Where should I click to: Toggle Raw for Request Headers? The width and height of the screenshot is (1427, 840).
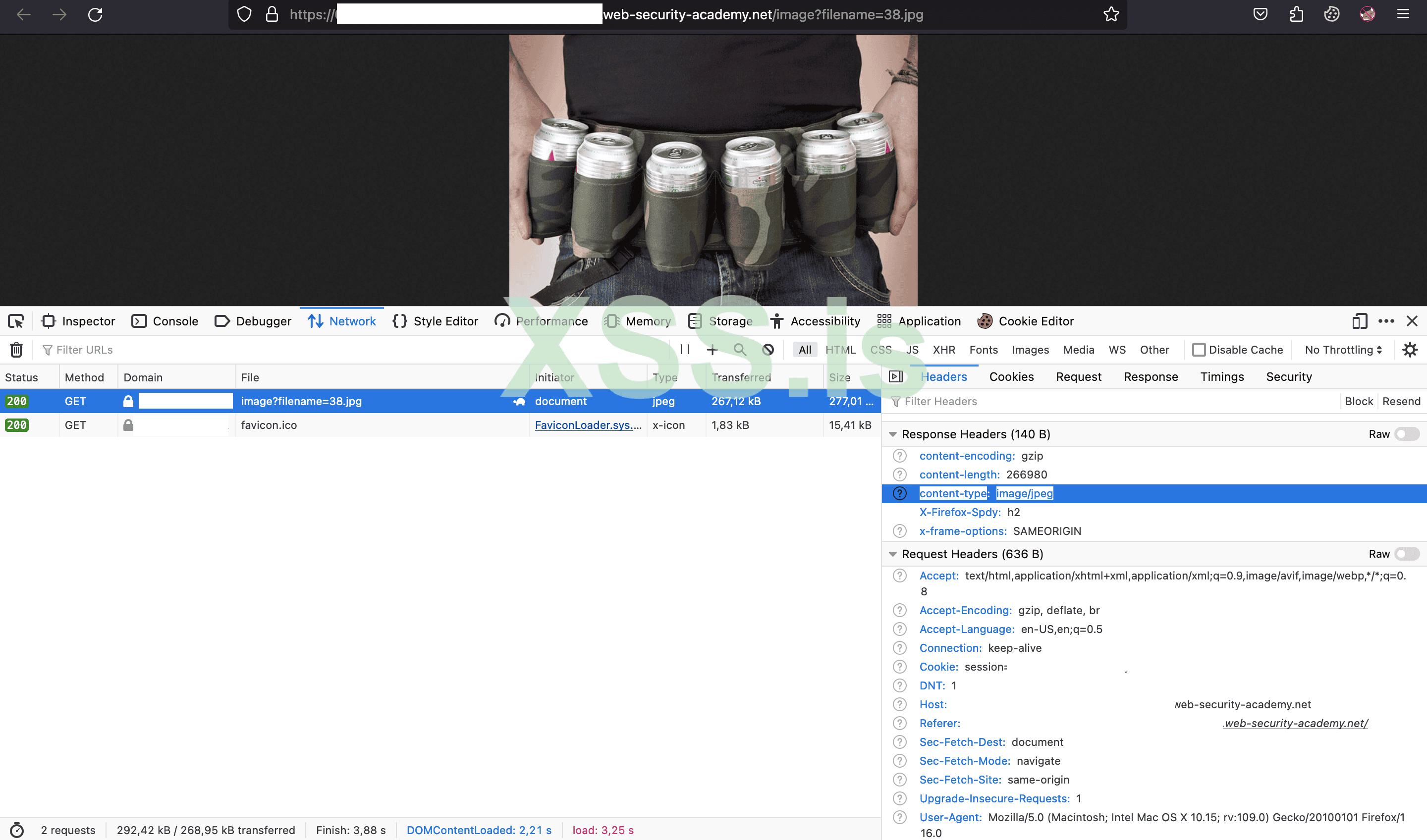pos(1407,554)
